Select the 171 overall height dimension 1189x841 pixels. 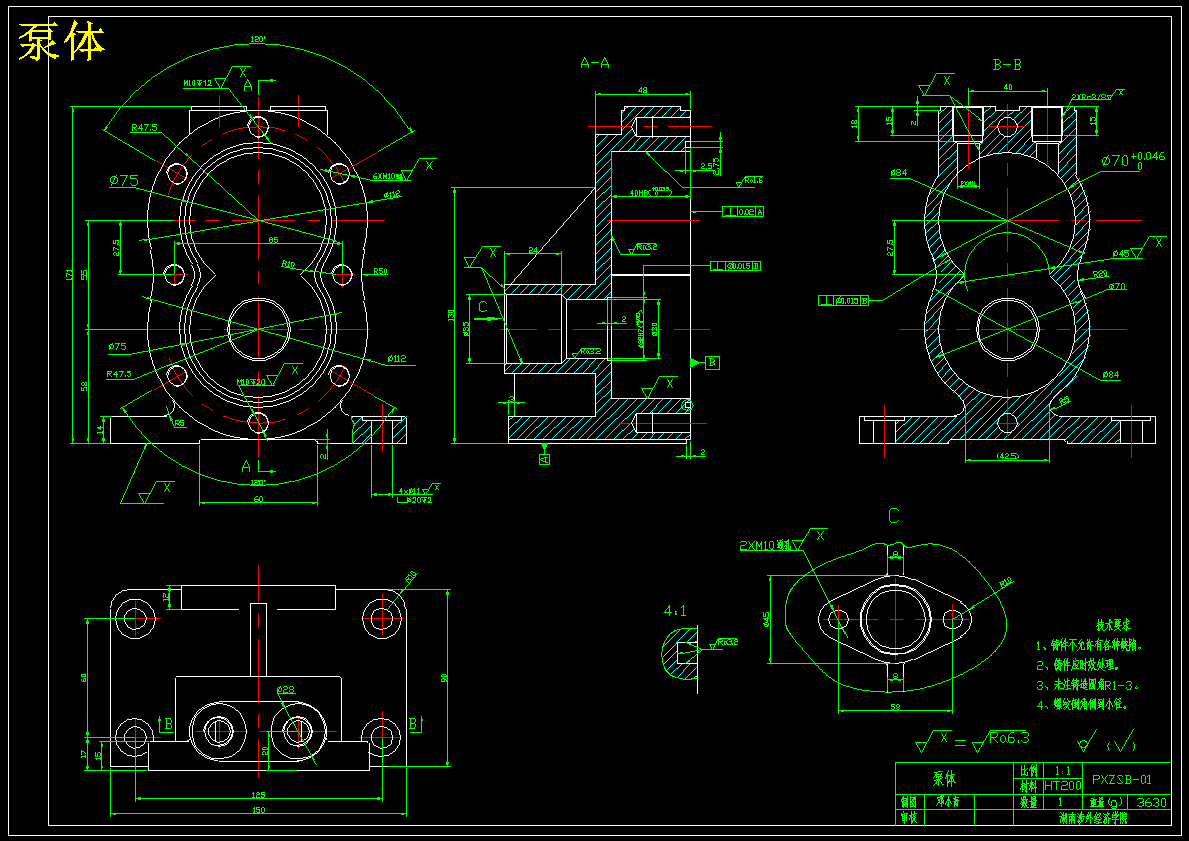click(69, 275)
